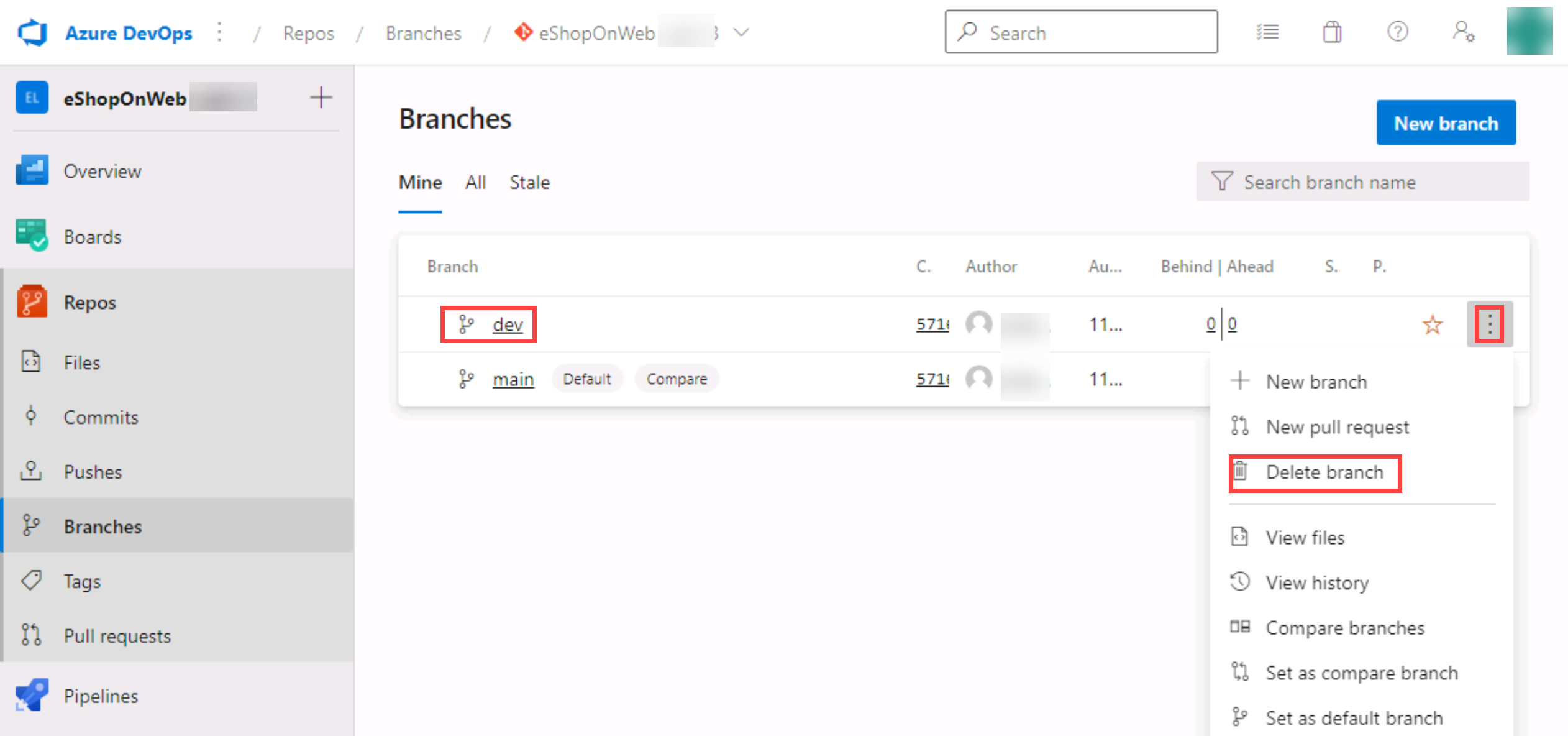Choose Set as compare branch
Viewport: 1568px width, 736px height.
tap(1362, 673)
